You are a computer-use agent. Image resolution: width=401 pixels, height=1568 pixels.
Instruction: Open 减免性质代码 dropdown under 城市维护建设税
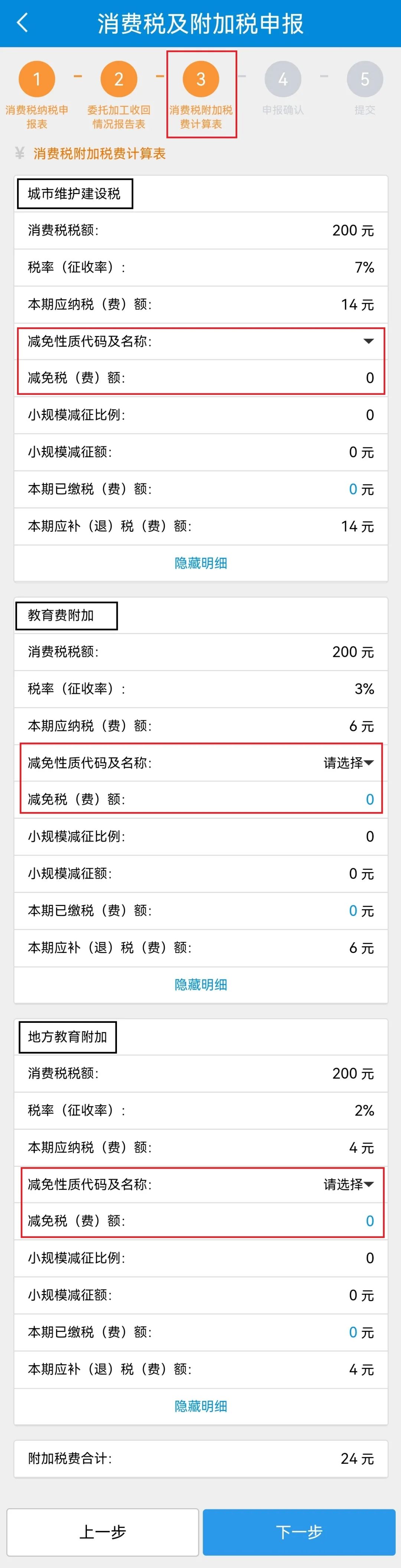coord(368,341)
